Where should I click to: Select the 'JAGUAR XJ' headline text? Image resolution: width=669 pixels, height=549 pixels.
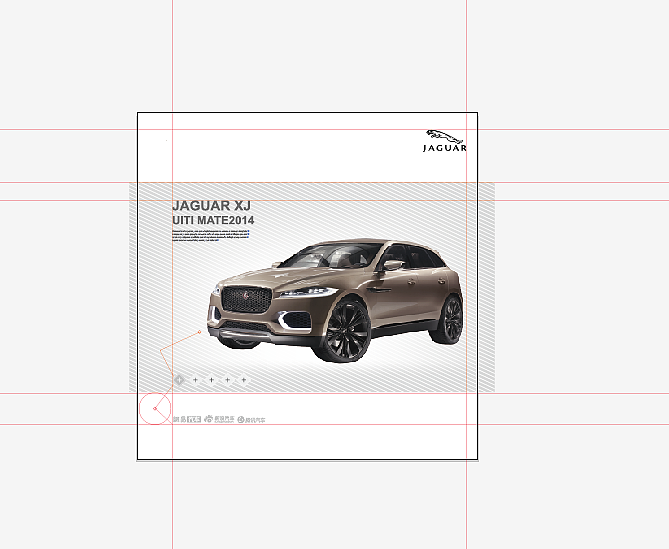(211, 206)
